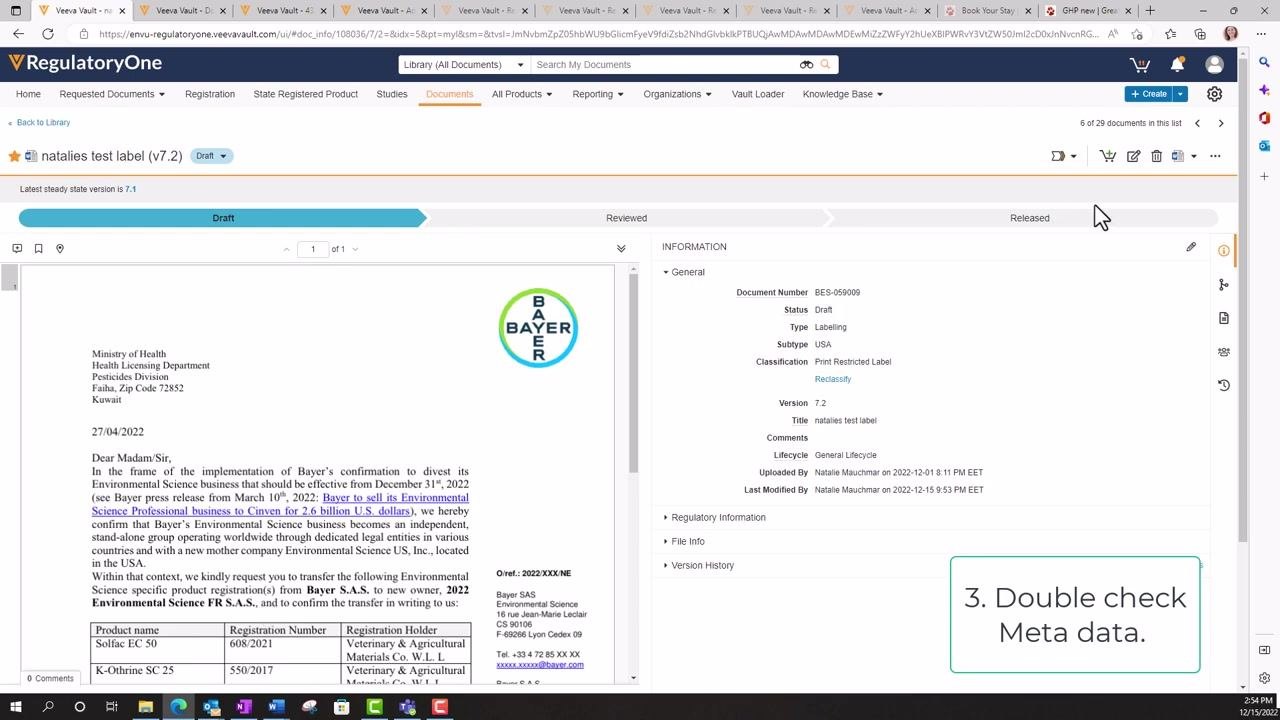This screenshot has width=1280, height=720.
Task: Open Library (All Documents) search scope dropdown
Action: point(464,65)
